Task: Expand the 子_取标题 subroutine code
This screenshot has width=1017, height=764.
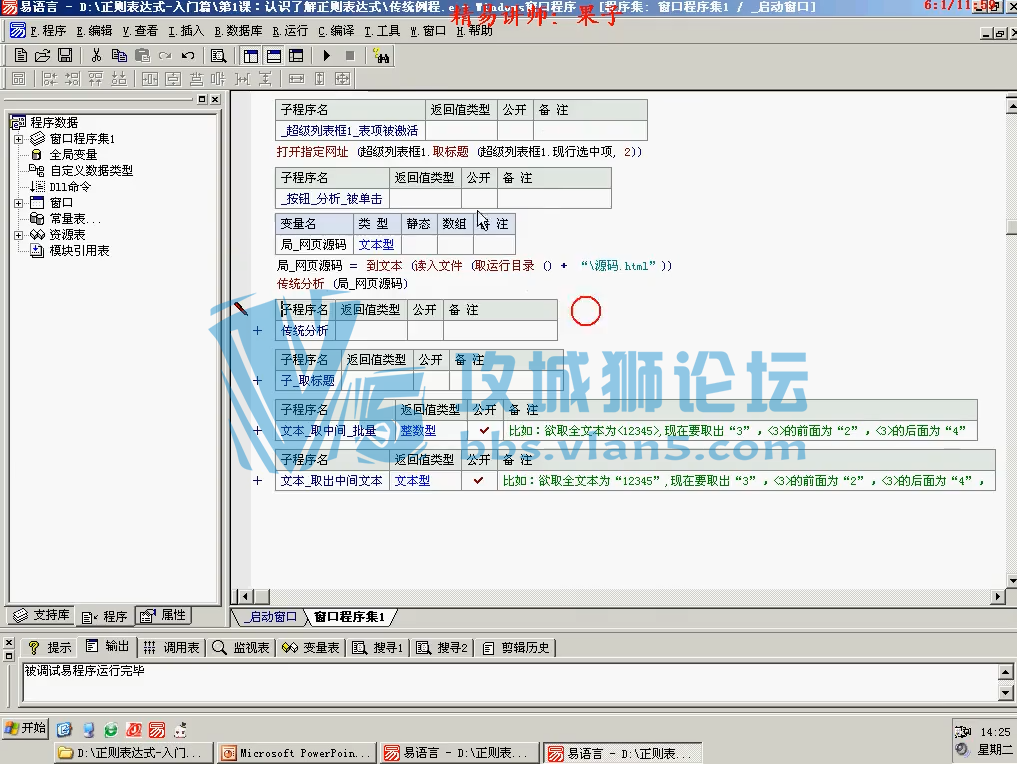Action: coord(257,381)
